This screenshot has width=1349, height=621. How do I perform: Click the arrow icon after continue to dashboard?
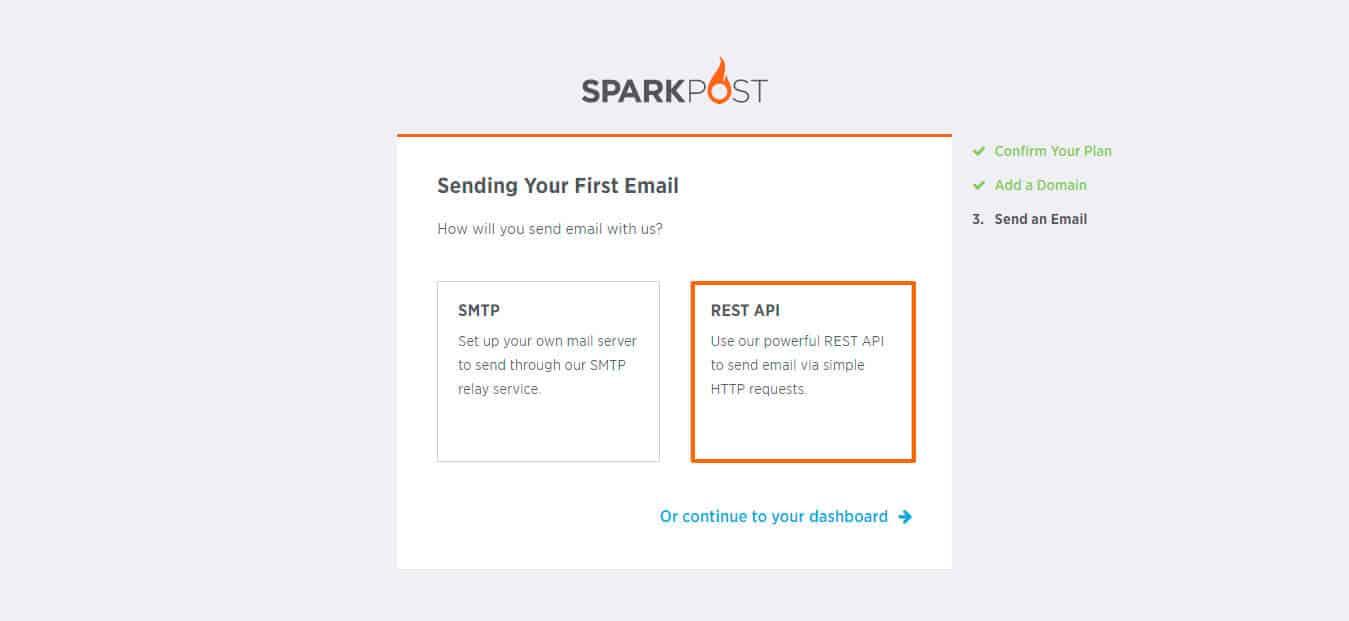905,517
